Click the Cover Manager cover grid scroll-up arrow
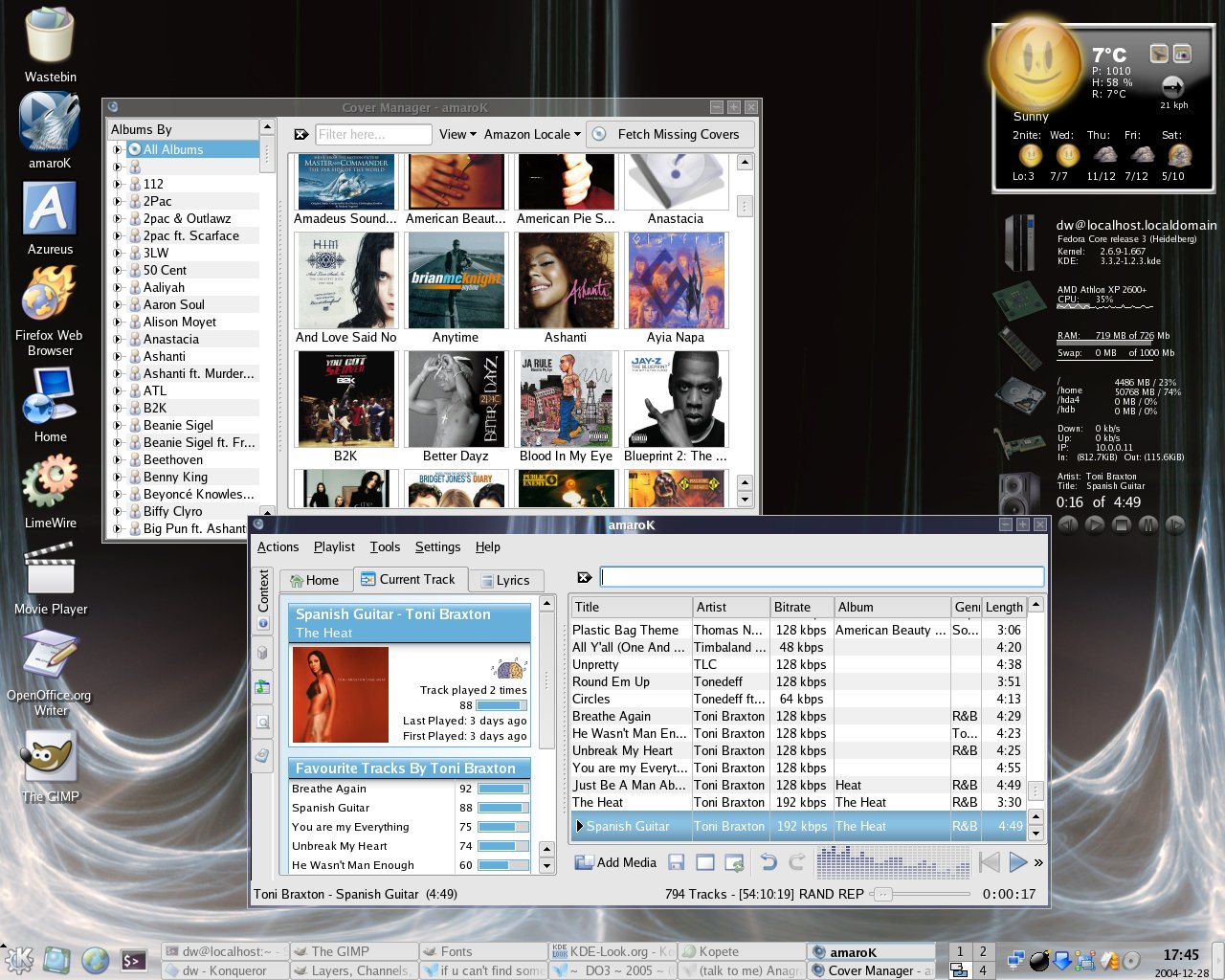The image size is (1225, 980). click(x=745, y=162)
